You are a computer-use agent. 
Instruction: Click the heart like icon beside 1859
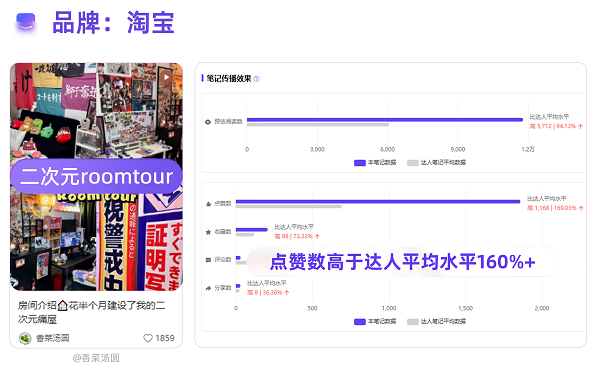(x=148, y=338)
